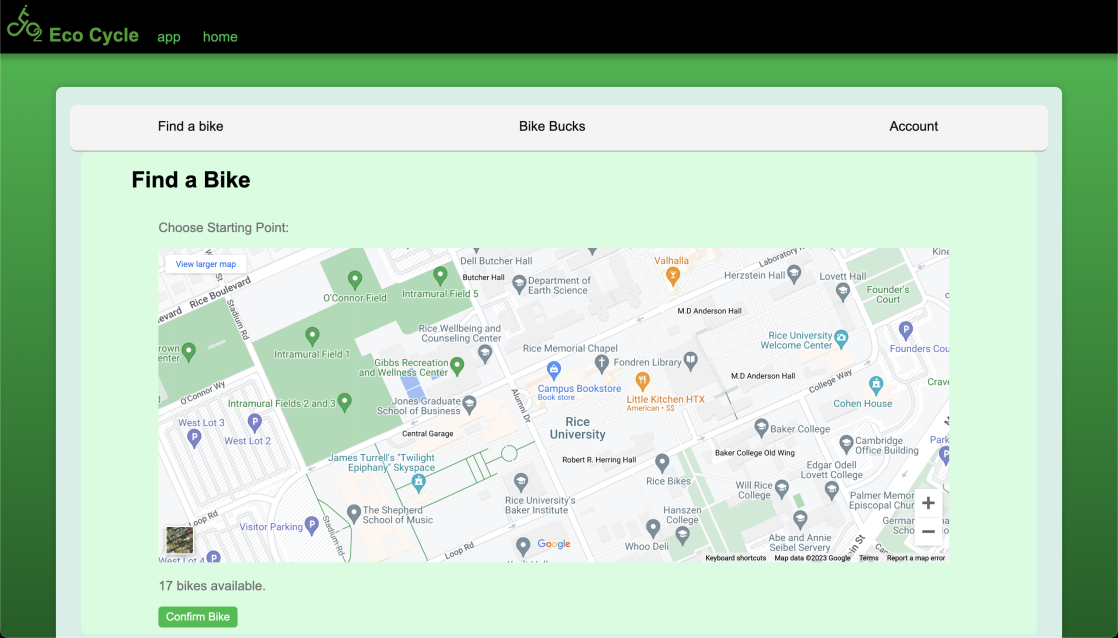Click the Hanszen College marker
1118x638 pixels.
[x=682, y=535]
